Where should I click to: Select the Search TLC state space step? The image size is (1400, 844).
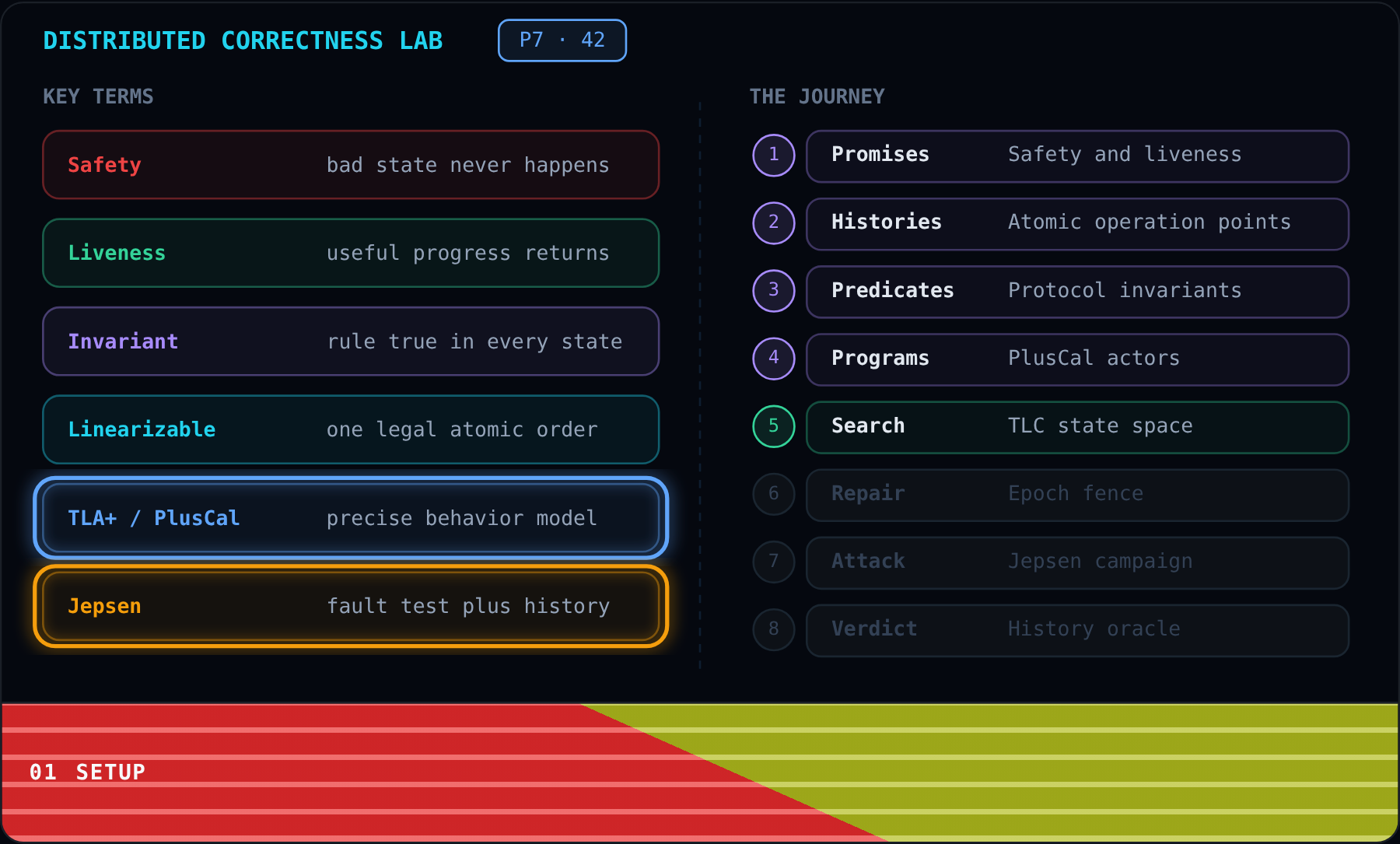[1077, 427]
